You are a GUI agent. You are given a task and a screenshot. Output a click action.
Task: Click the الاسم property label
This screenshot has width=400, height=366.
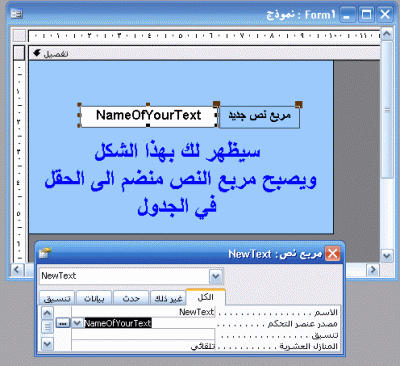tap(326, 312)
